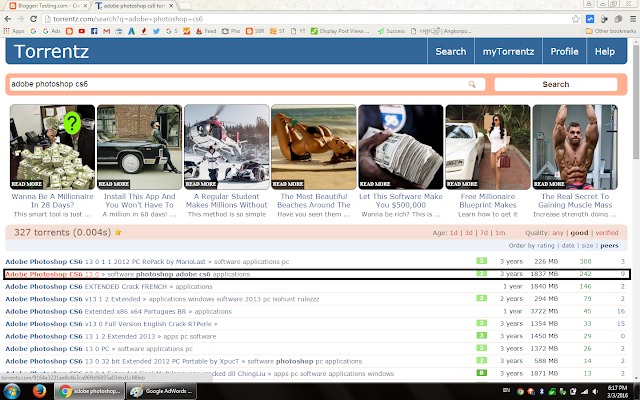Open the Feed bookmark
640x400 pixels.
[x=206, y=31]
